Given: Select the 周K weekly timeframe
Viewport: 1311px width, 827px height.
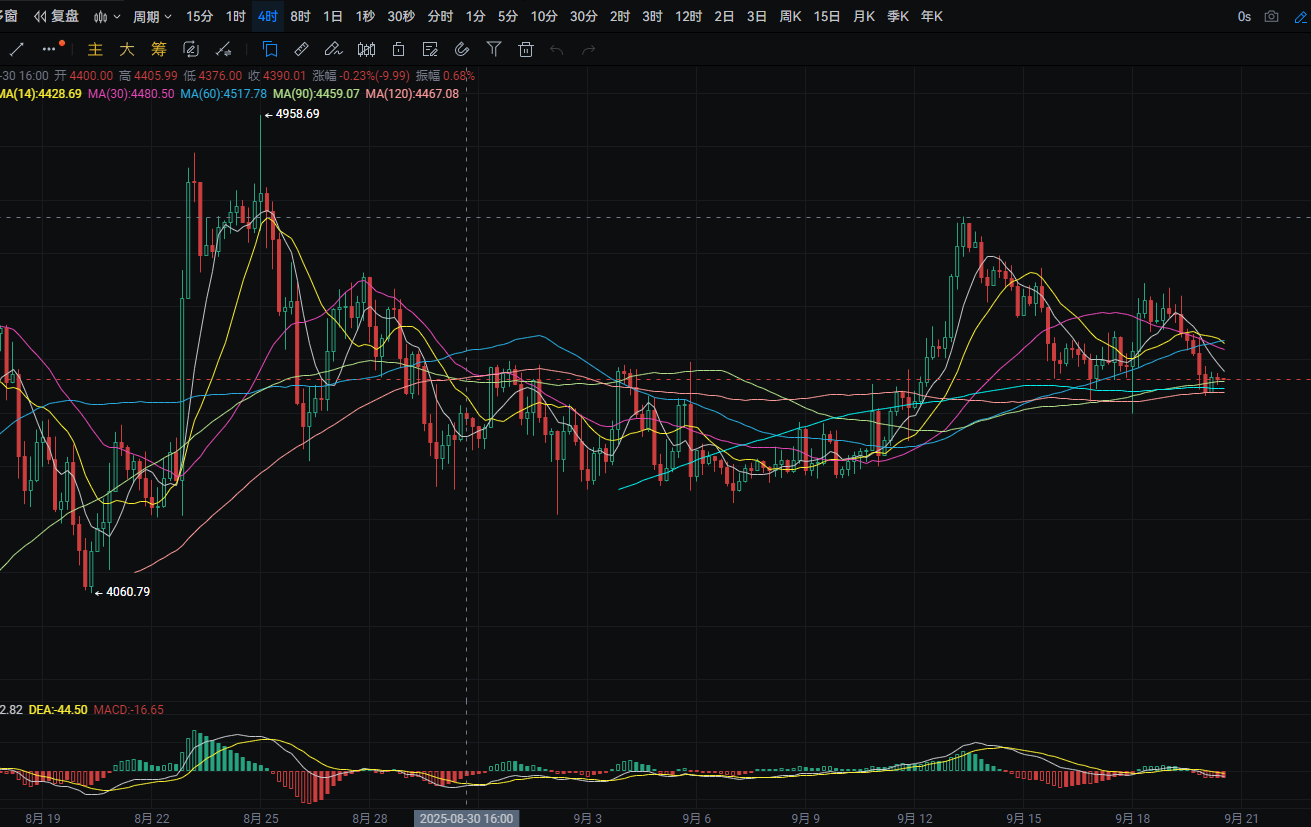Looking at the screenshot, I should [x=790, y=16].
